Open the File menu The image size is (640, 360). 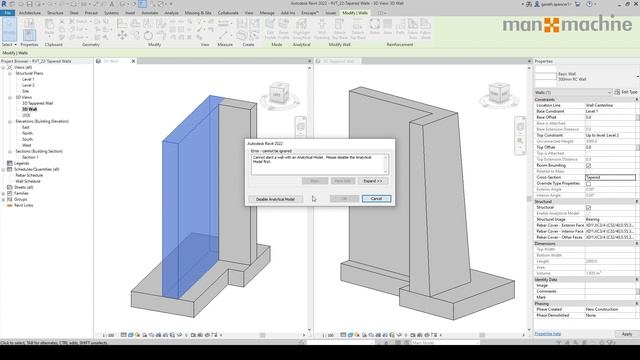tap(7, 13)
